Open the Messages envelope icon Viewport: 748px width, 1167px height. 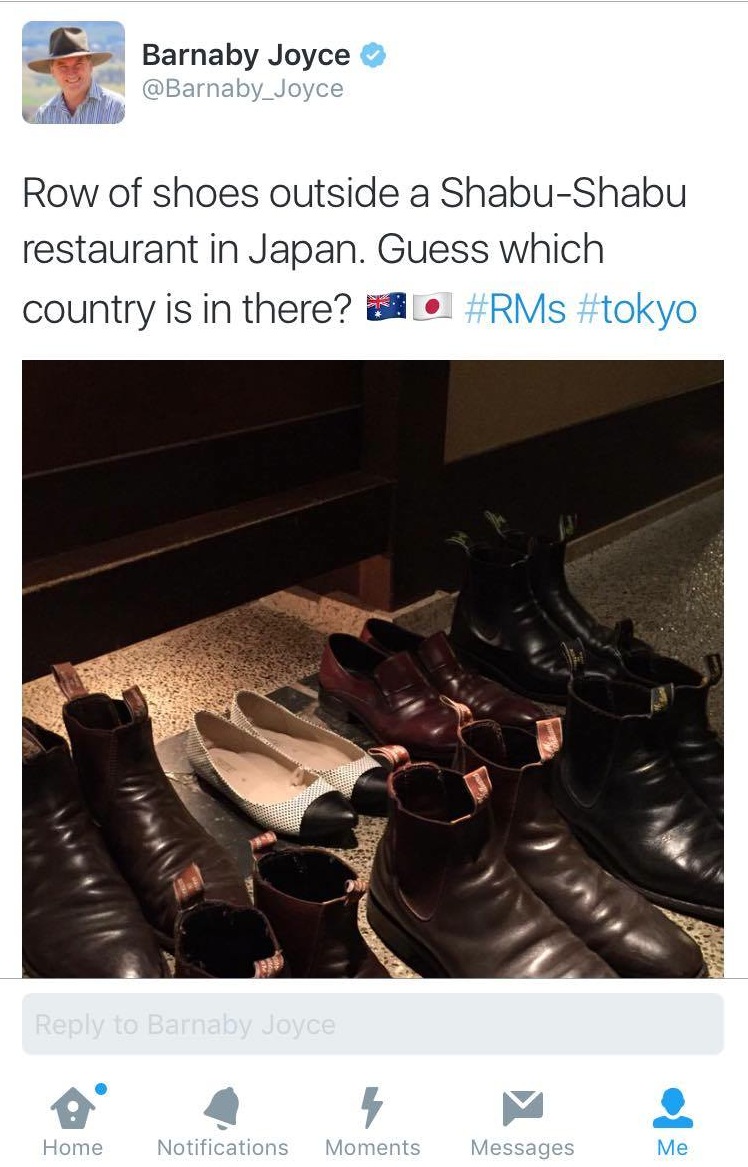(x=522, y=1107)
